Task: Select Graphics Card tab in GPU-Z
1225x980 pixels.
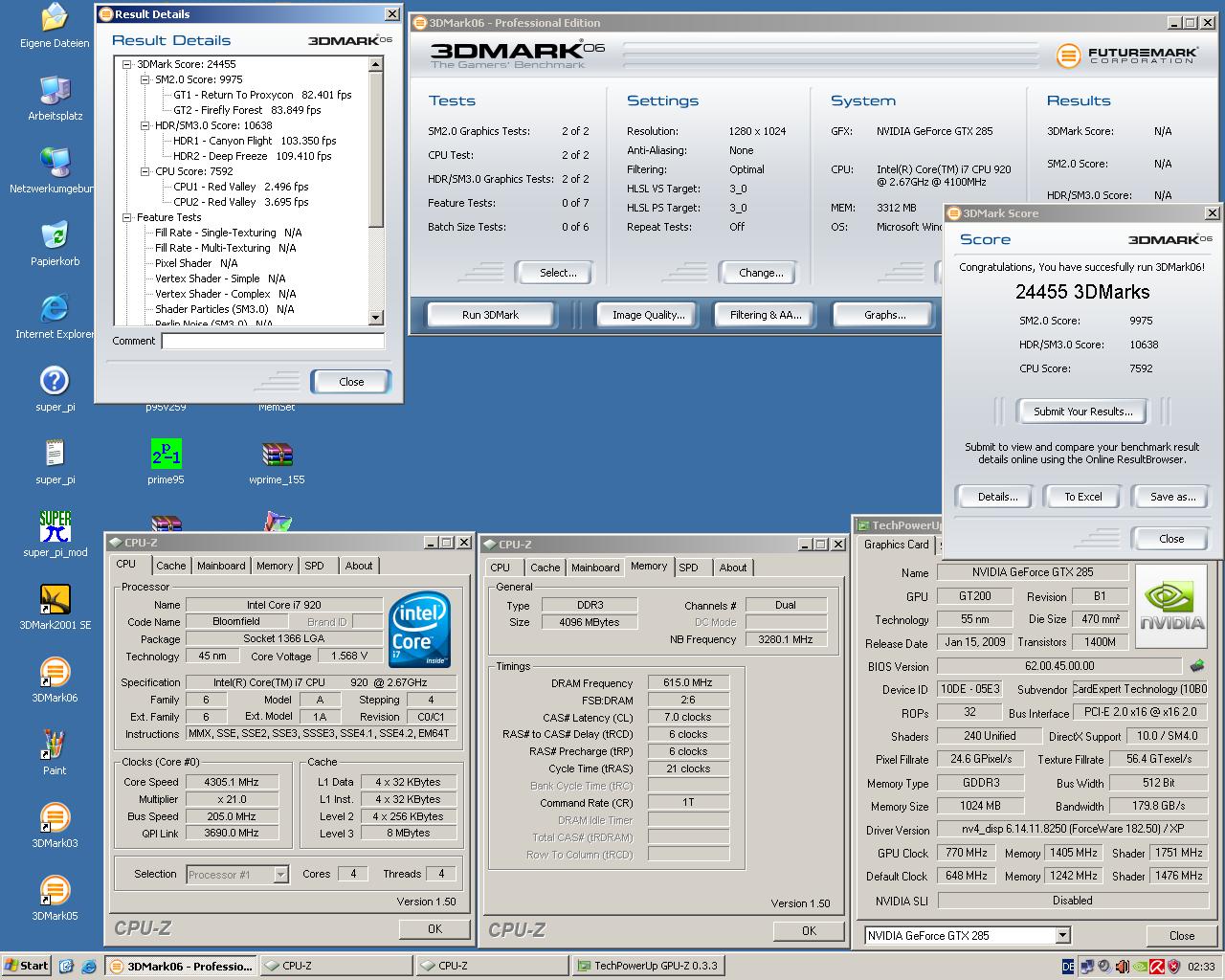Action: (x=897, y=545)
